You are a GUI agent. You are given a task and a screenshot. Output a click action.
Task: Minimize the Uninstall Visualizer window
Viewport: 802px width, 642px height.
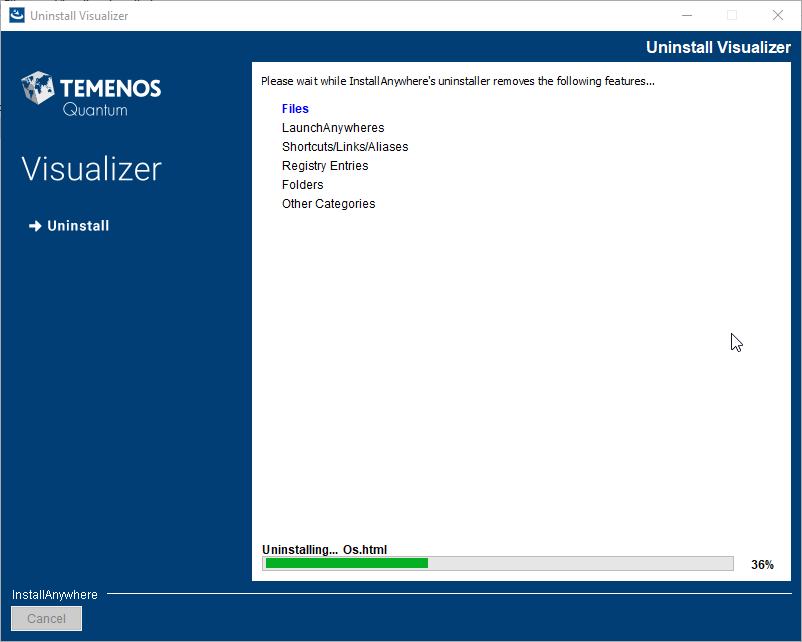click(x=687, y=15)
